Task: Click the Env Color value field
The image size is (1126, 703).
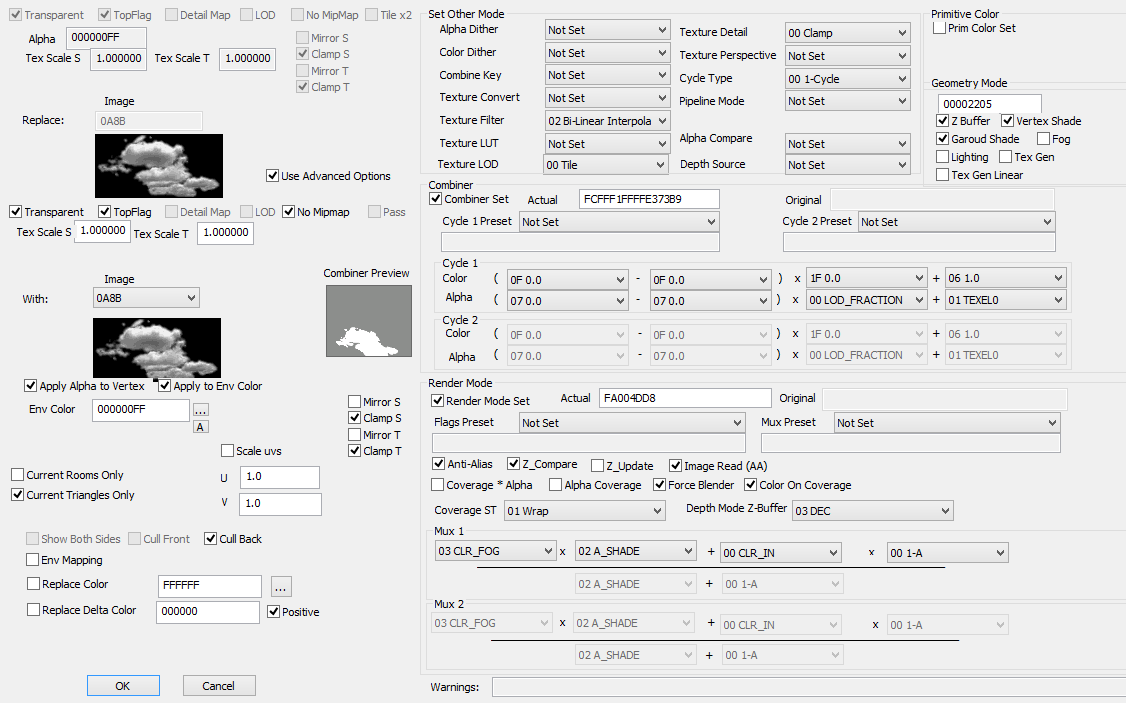Action: tap(141, 410)
